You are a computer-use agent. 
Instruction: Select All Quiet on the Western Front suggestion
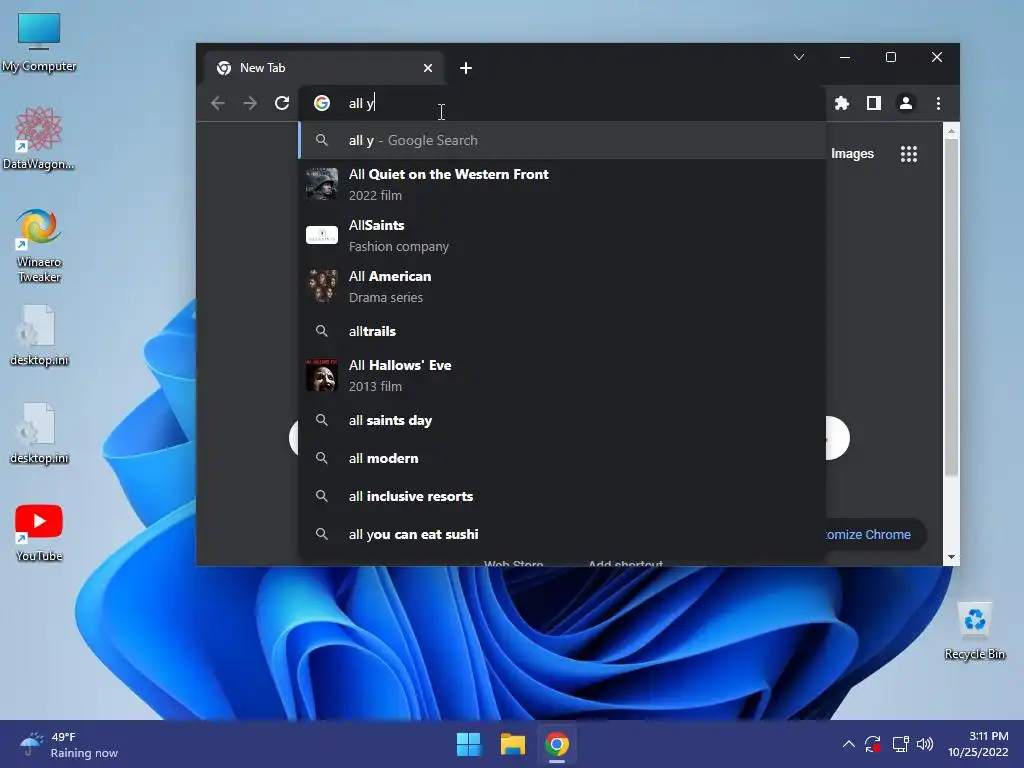coord(562,184)
